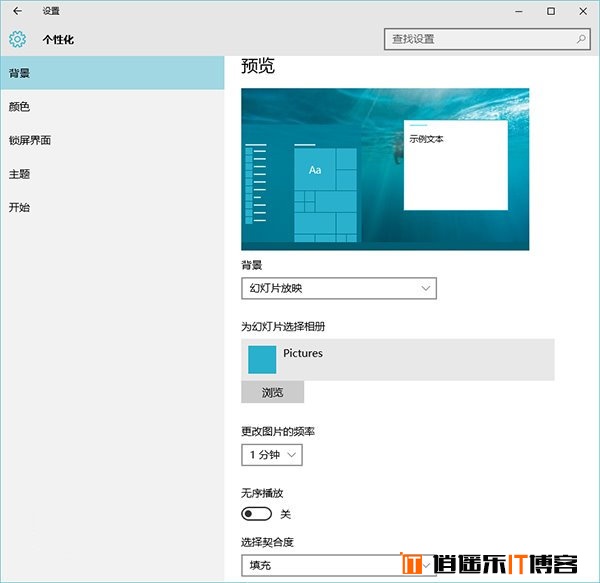Screen dimensions: 600x583
Task: Open the 1 分钟 frequency dropdown
Action: coord(272,455)
